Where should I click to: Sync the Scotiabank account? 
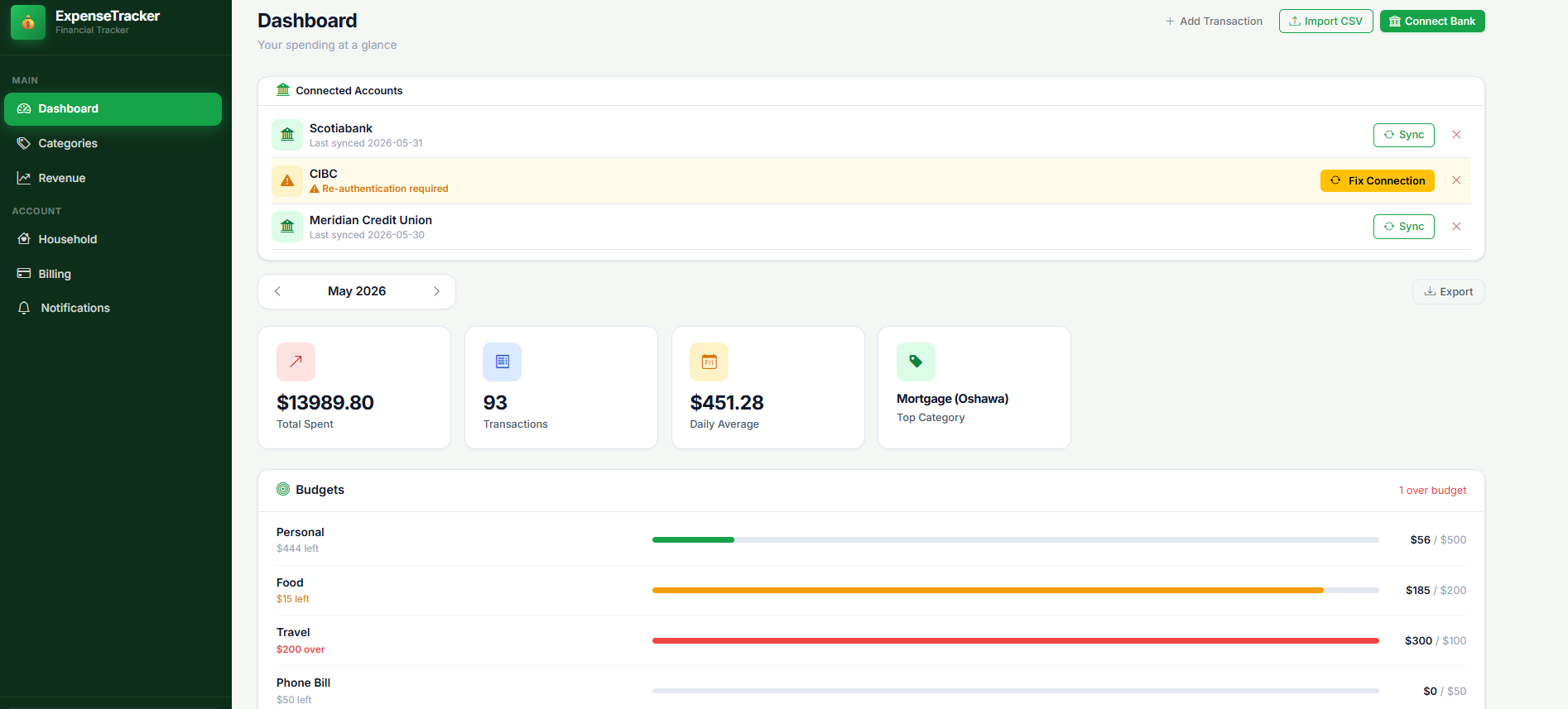[x=1404, y=135]
